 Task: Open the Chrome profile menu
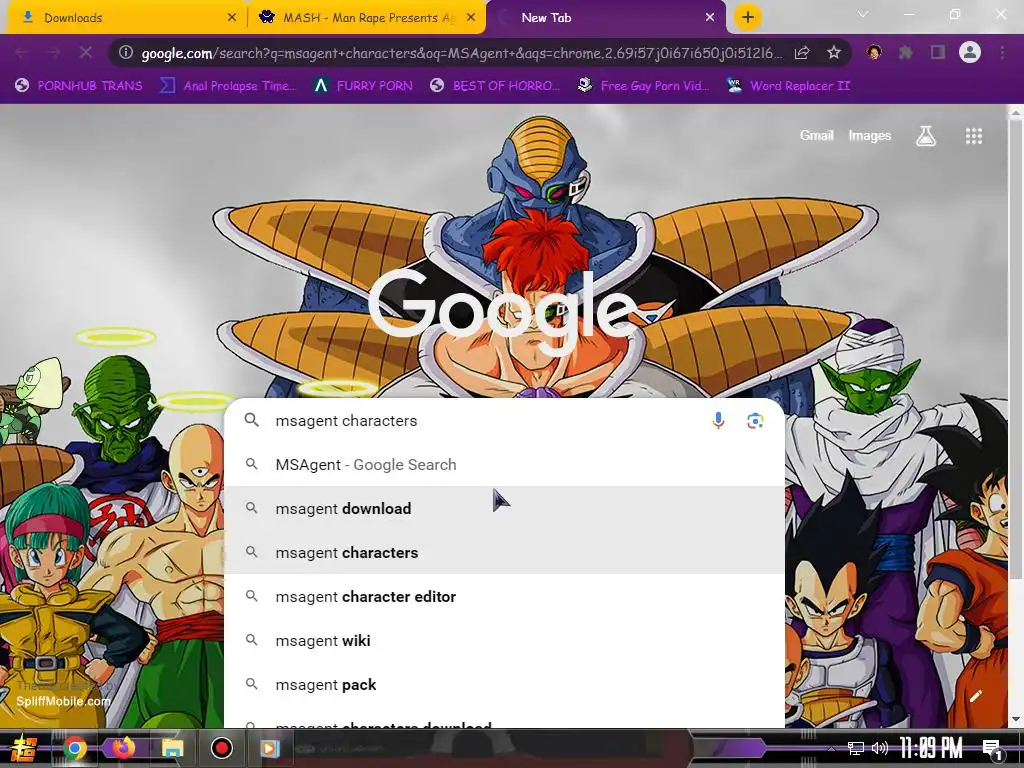[970, 52]
